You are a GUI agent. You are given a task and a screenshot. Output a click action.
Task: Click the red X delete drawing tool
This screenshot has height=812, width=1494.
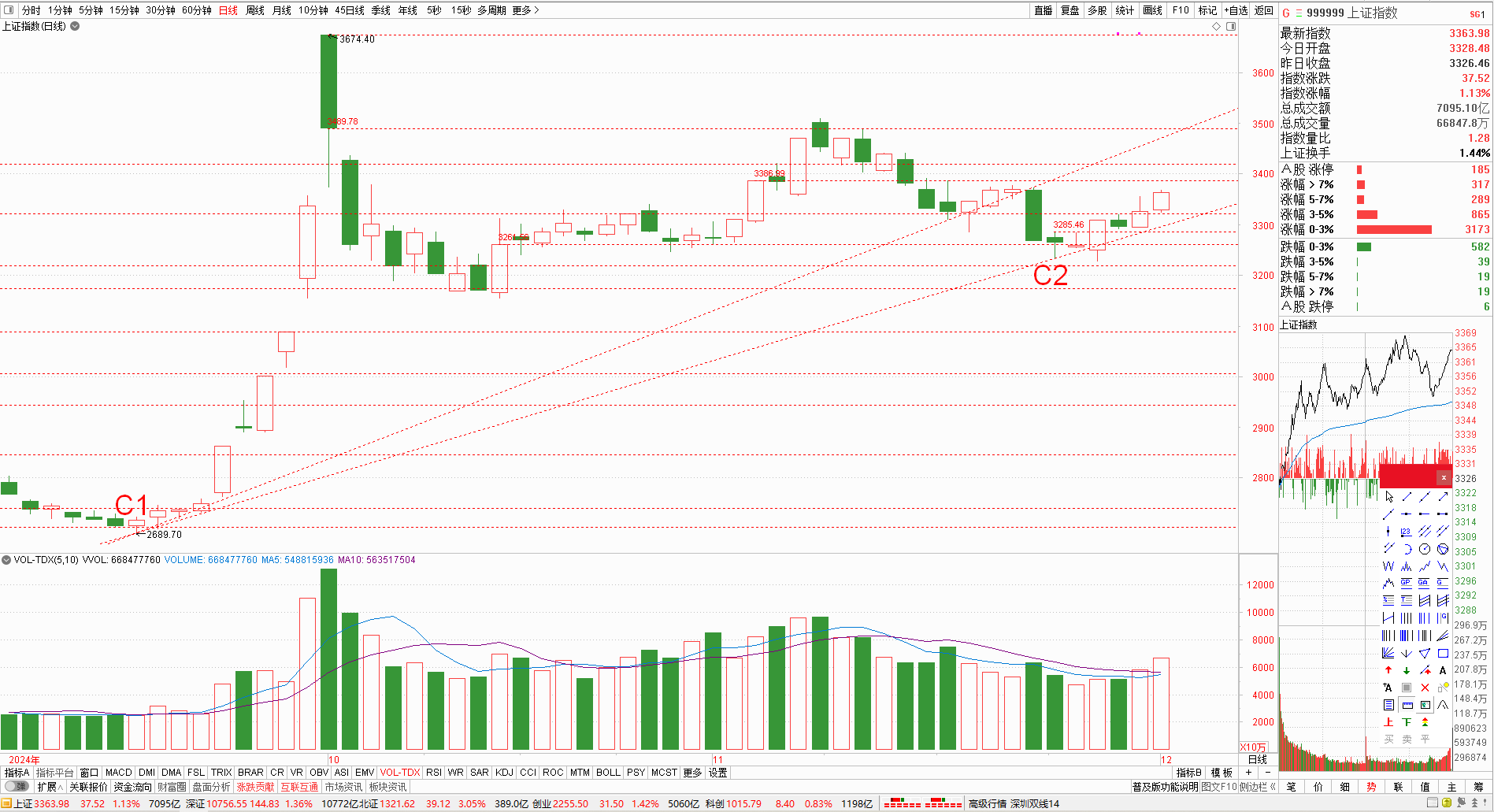1425,688
